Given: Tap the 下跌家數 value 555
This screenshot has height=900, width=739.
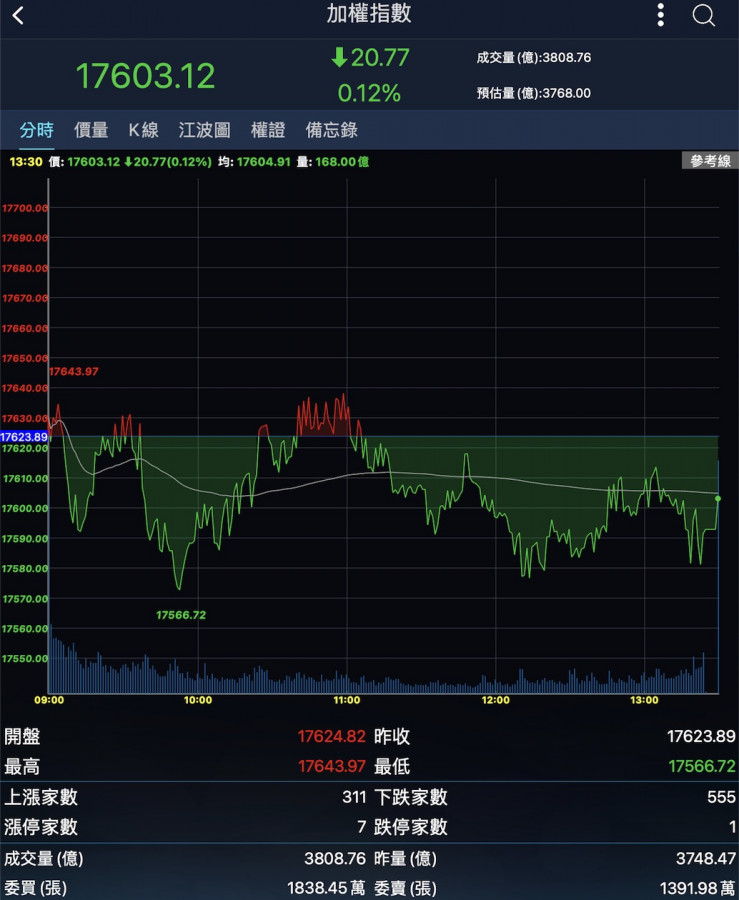Looking at the screenshot, I should point(722,797).
